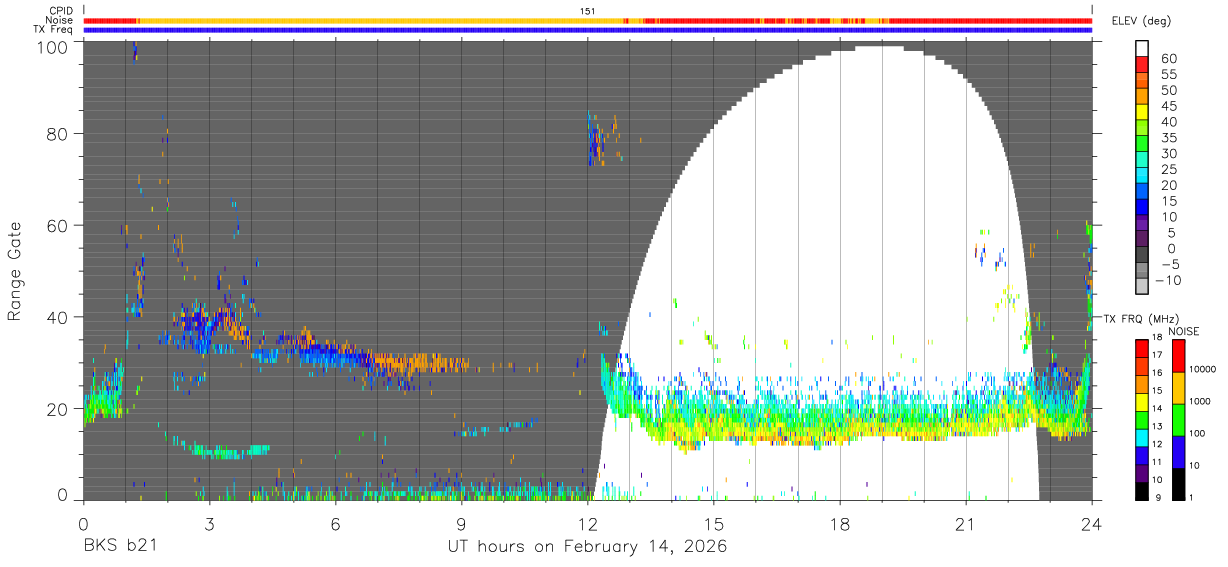
Task: Click UT hour tick label 9
Action: click(461, 523)
